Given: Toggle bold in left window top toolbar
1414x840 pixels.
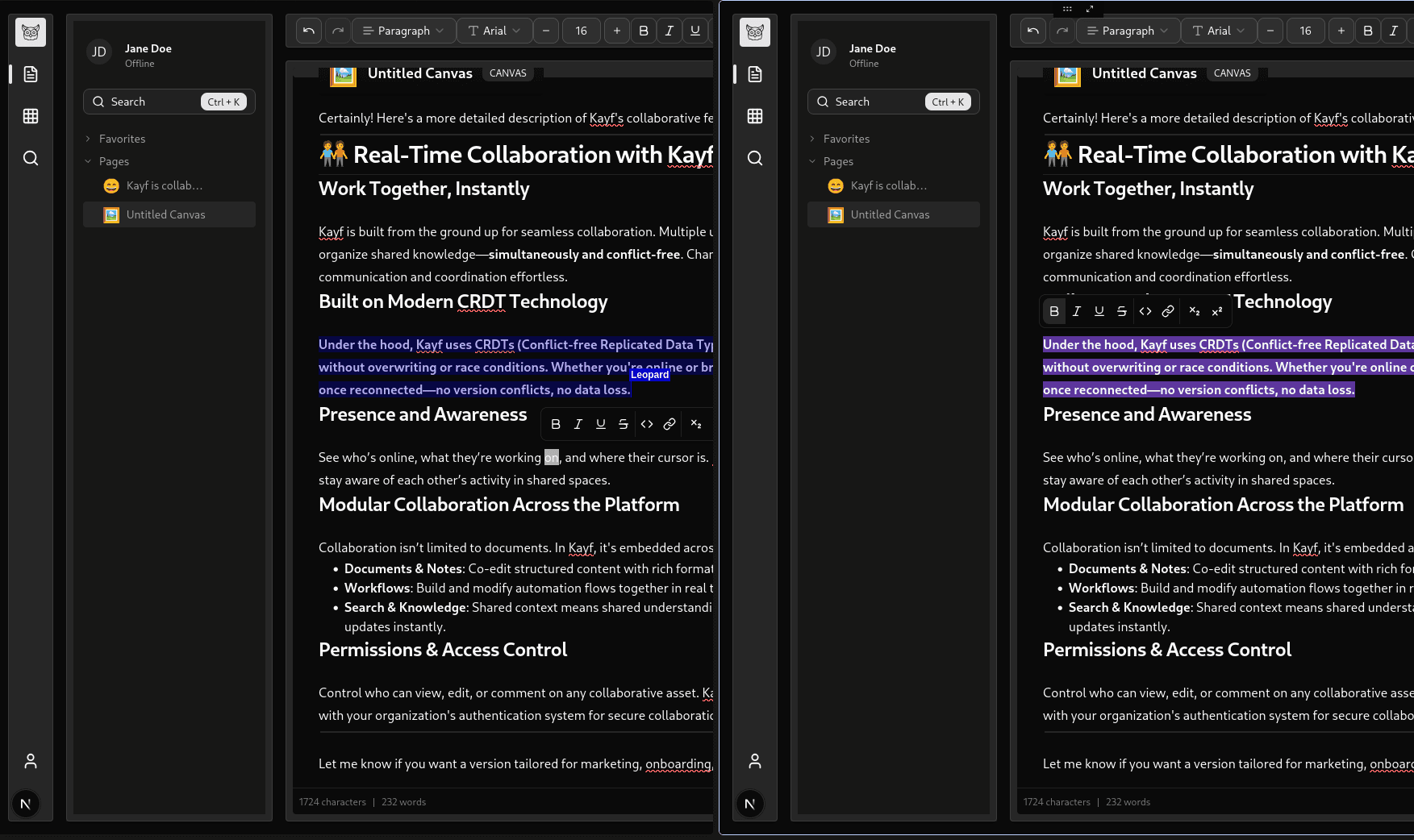Looking at the screenshot, I should click(x=644, y=31).
